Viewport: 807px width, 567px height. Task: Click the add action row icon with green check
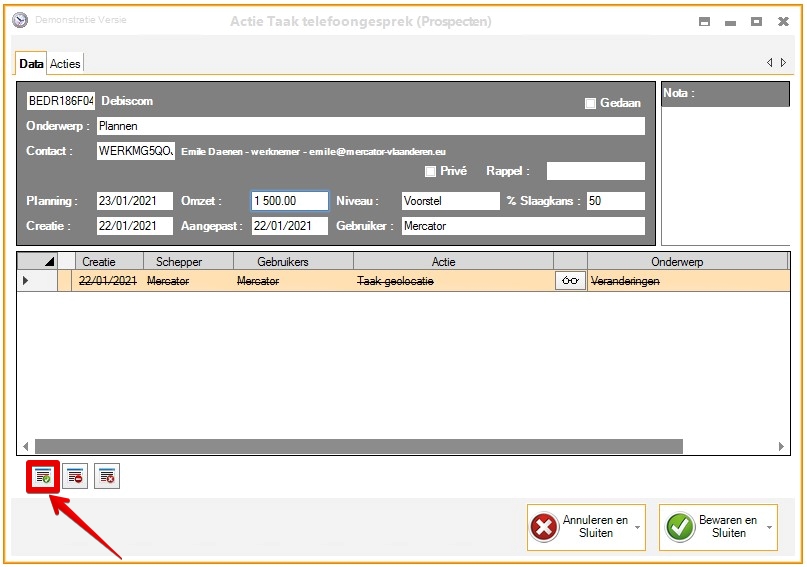coord(42,477)
